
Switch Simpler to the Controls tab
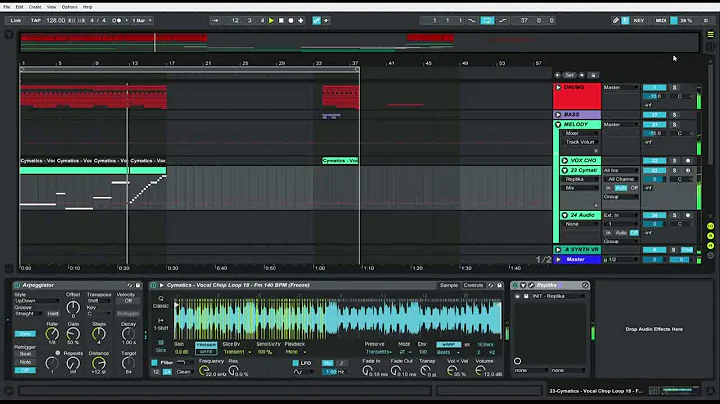(x=473, y=286)
